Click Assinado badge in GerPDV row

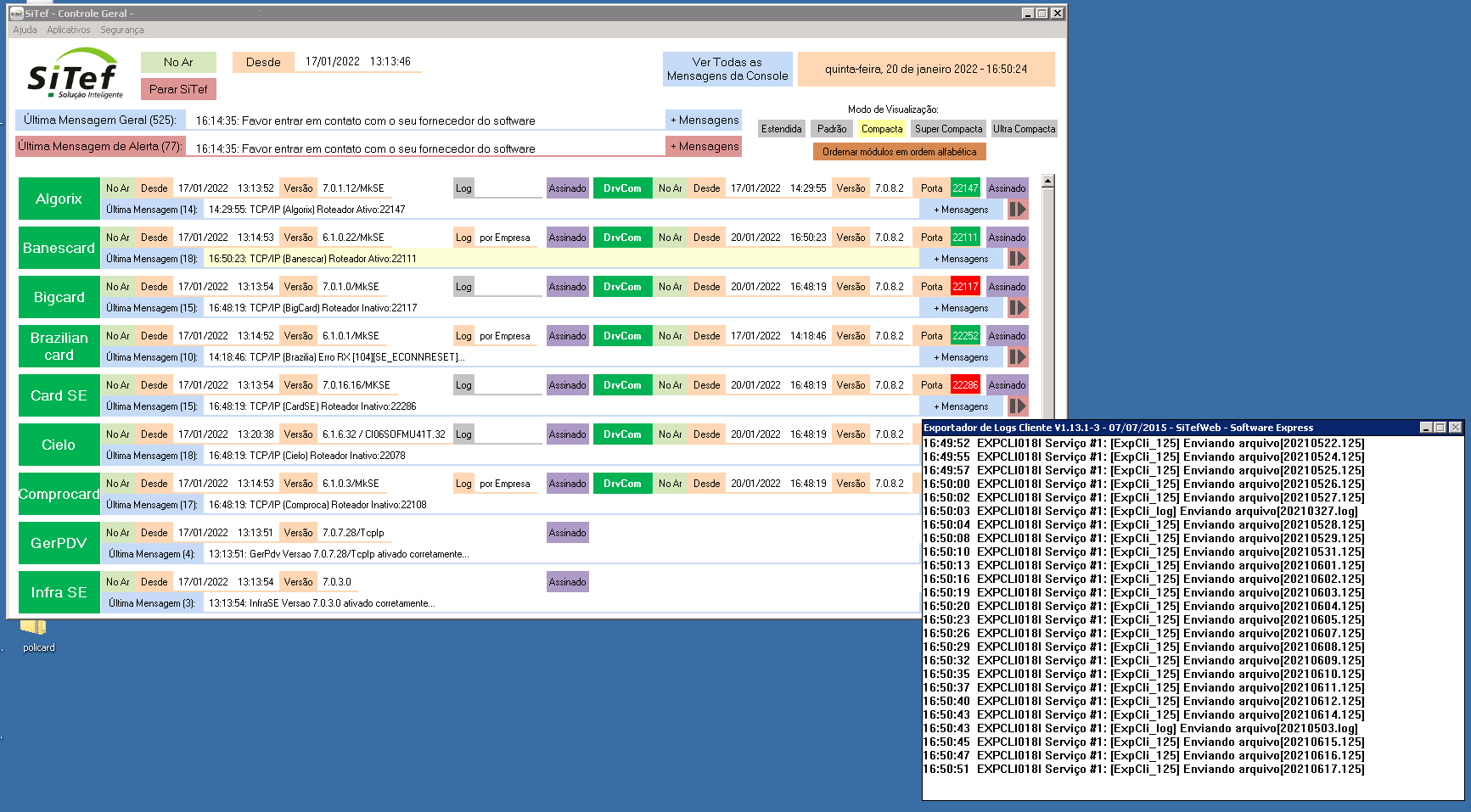pos(567,533)
